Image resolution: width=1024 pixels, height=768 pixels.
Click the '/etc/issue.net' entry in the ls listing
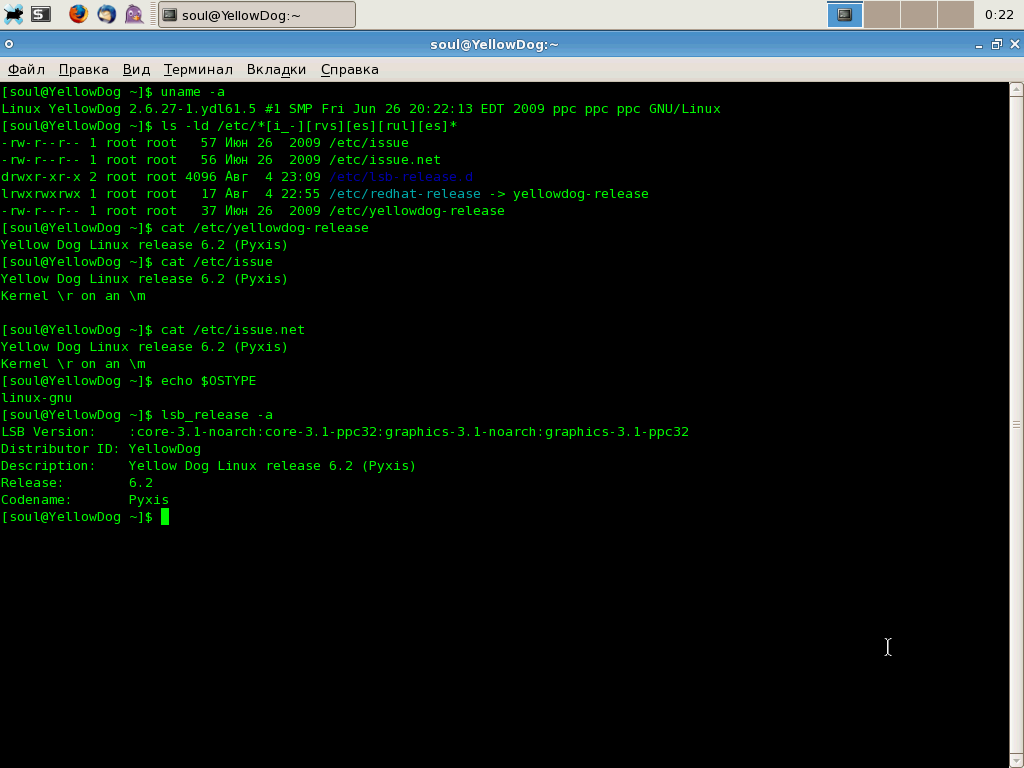coord(385,160)
